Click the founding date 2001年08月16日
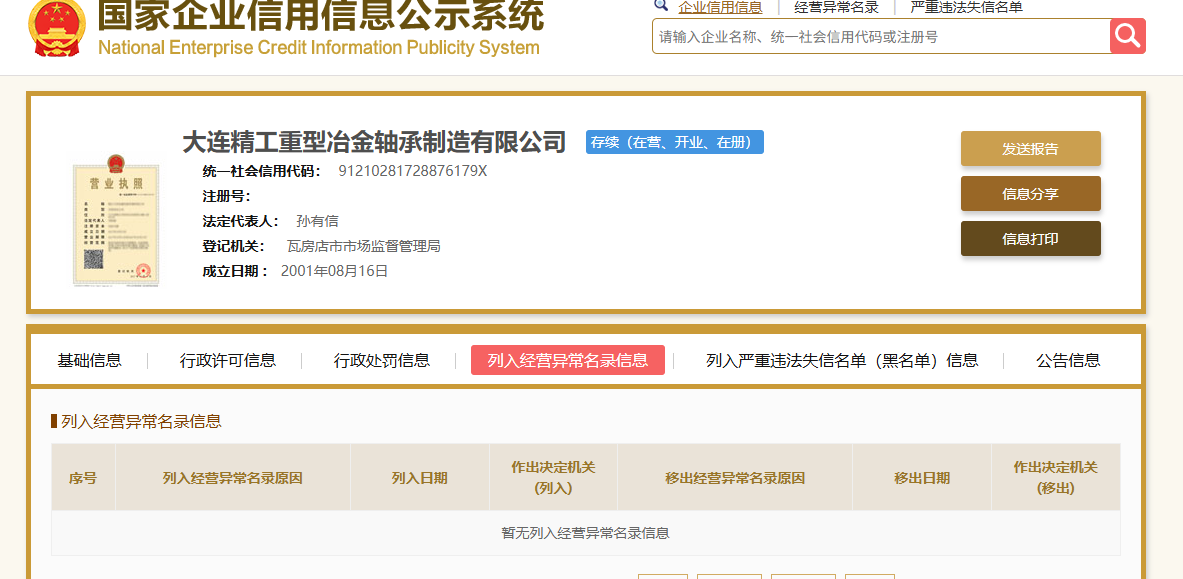 click(334, 271)
